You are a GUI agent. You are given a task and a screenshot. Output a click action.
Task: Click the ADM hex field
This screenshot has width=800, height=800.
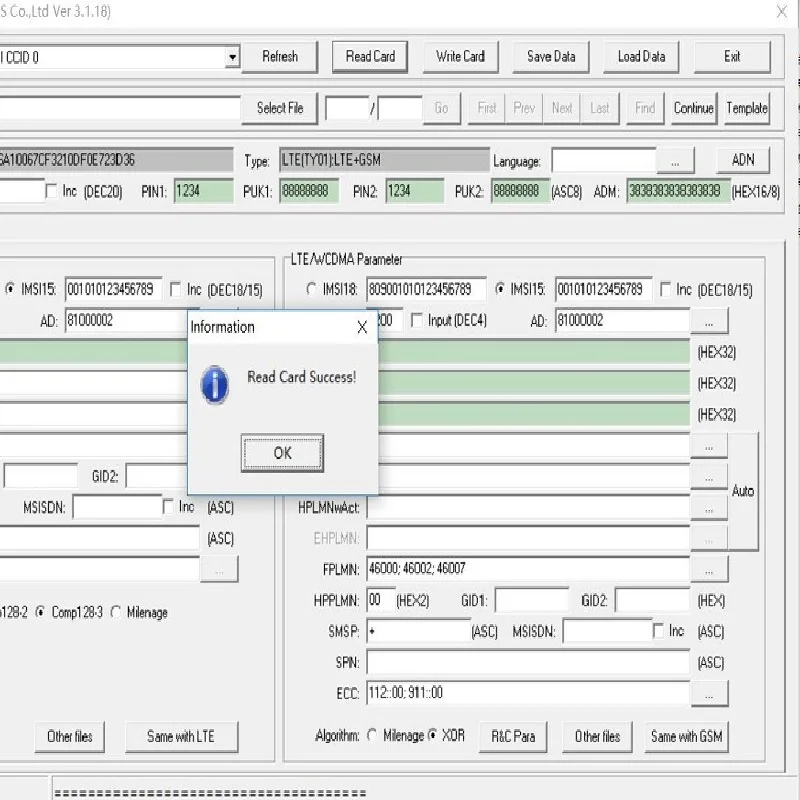(x=678, y=191)
